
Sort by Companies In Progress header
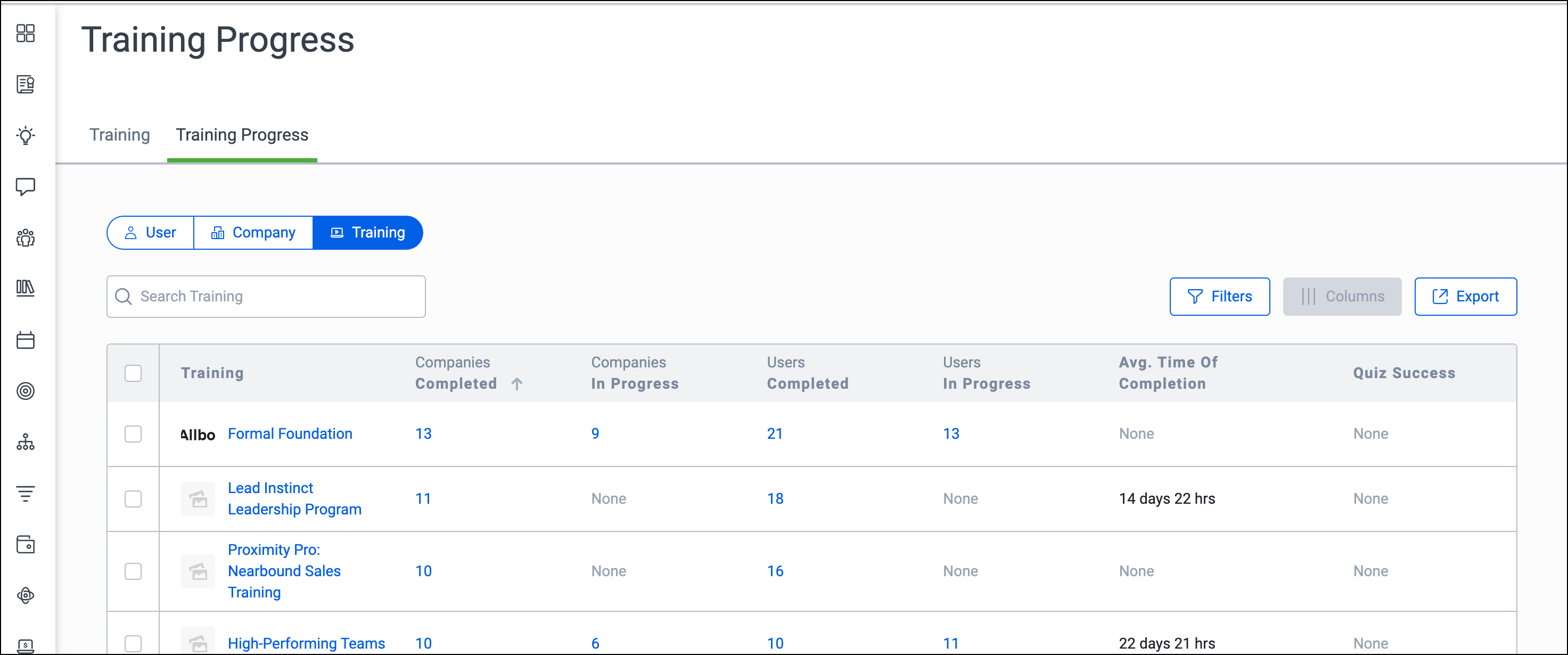pyautogui.click(x=635, y=373)
